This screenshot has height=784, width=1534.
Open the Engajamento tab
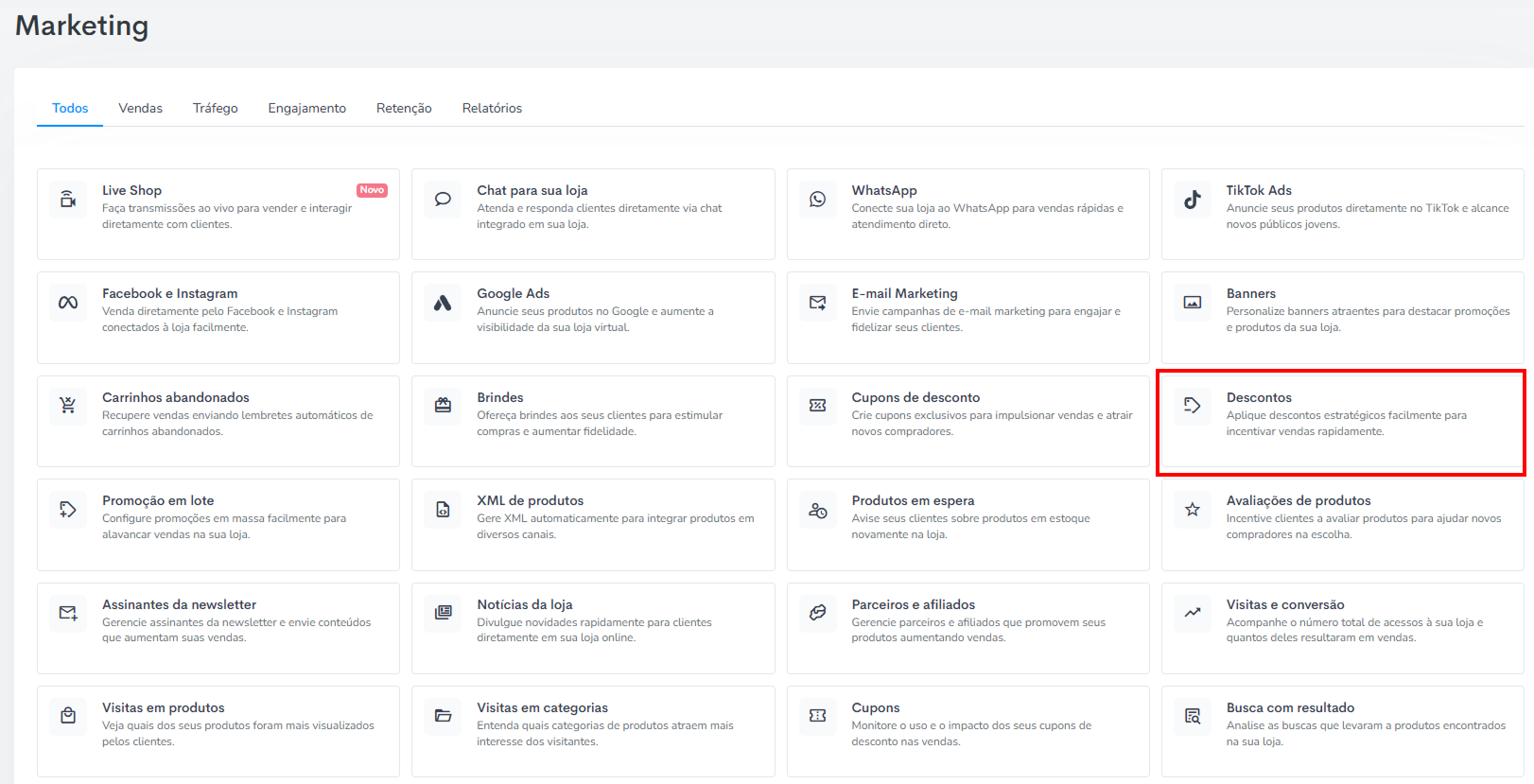pyautogui.click(x=307, y=108)
